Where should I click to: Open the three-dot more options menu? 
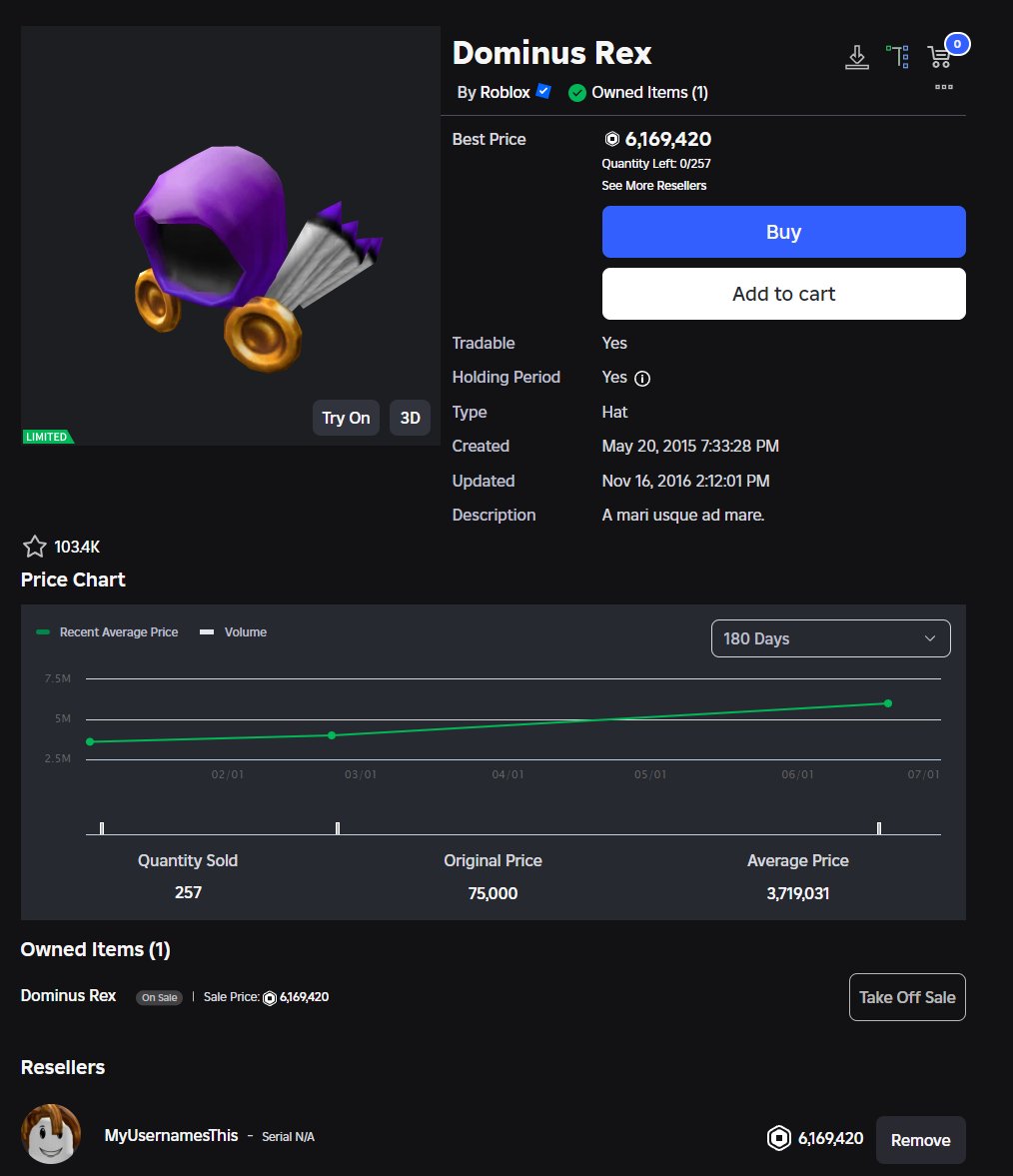[943, 87]
